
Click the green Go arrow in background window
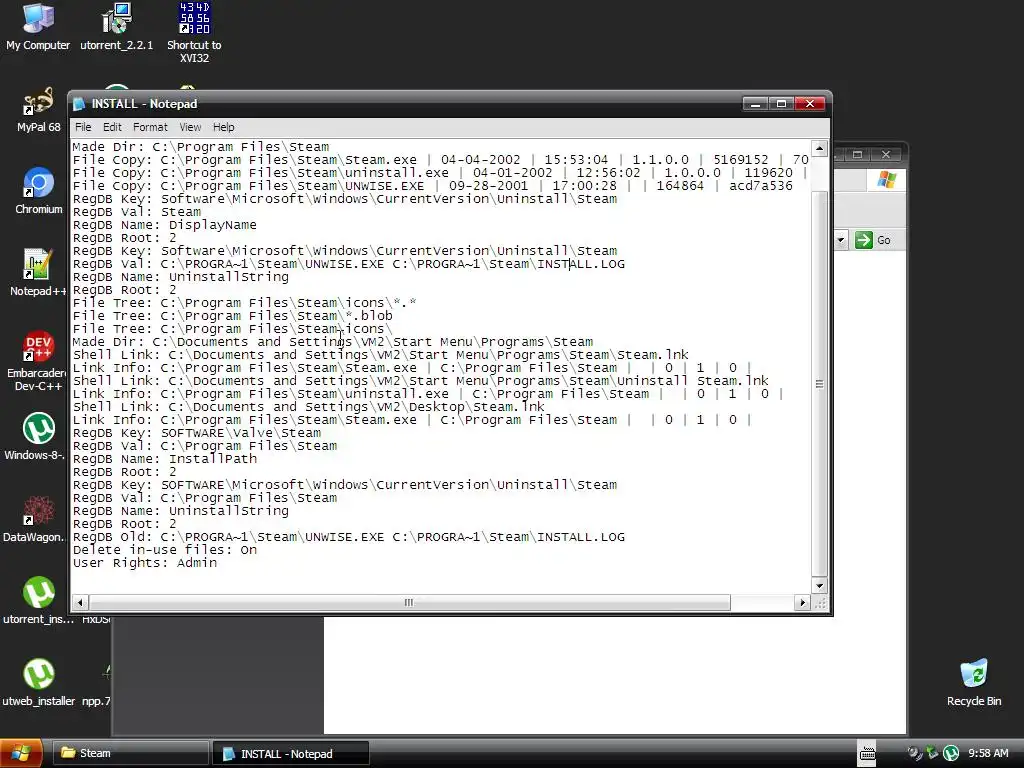click(x=863, y=240)
